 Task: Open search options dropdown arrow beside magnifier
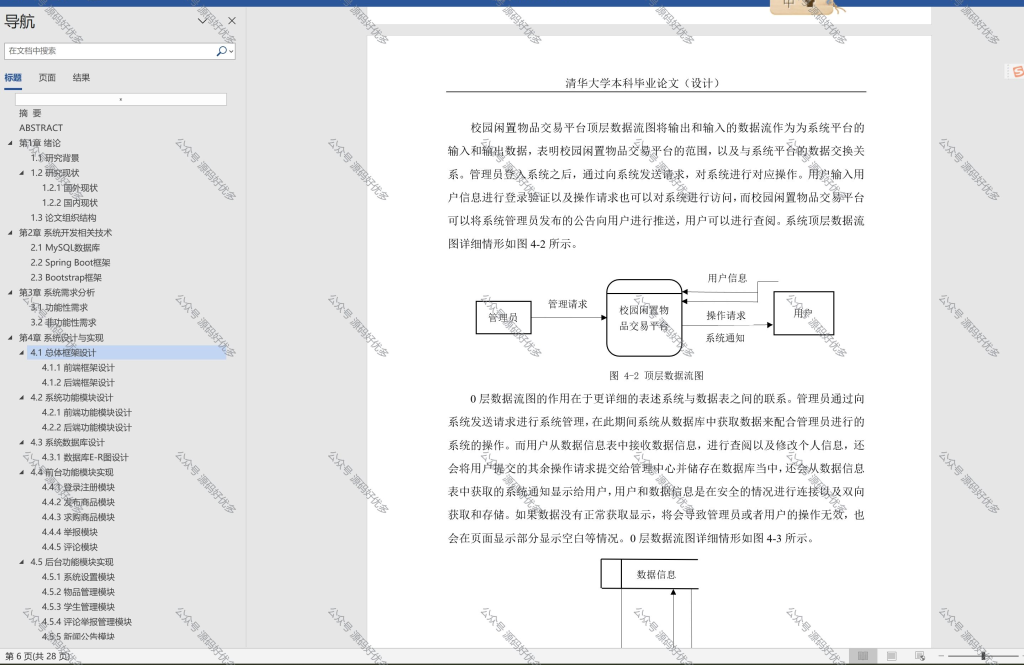point(231,51)
